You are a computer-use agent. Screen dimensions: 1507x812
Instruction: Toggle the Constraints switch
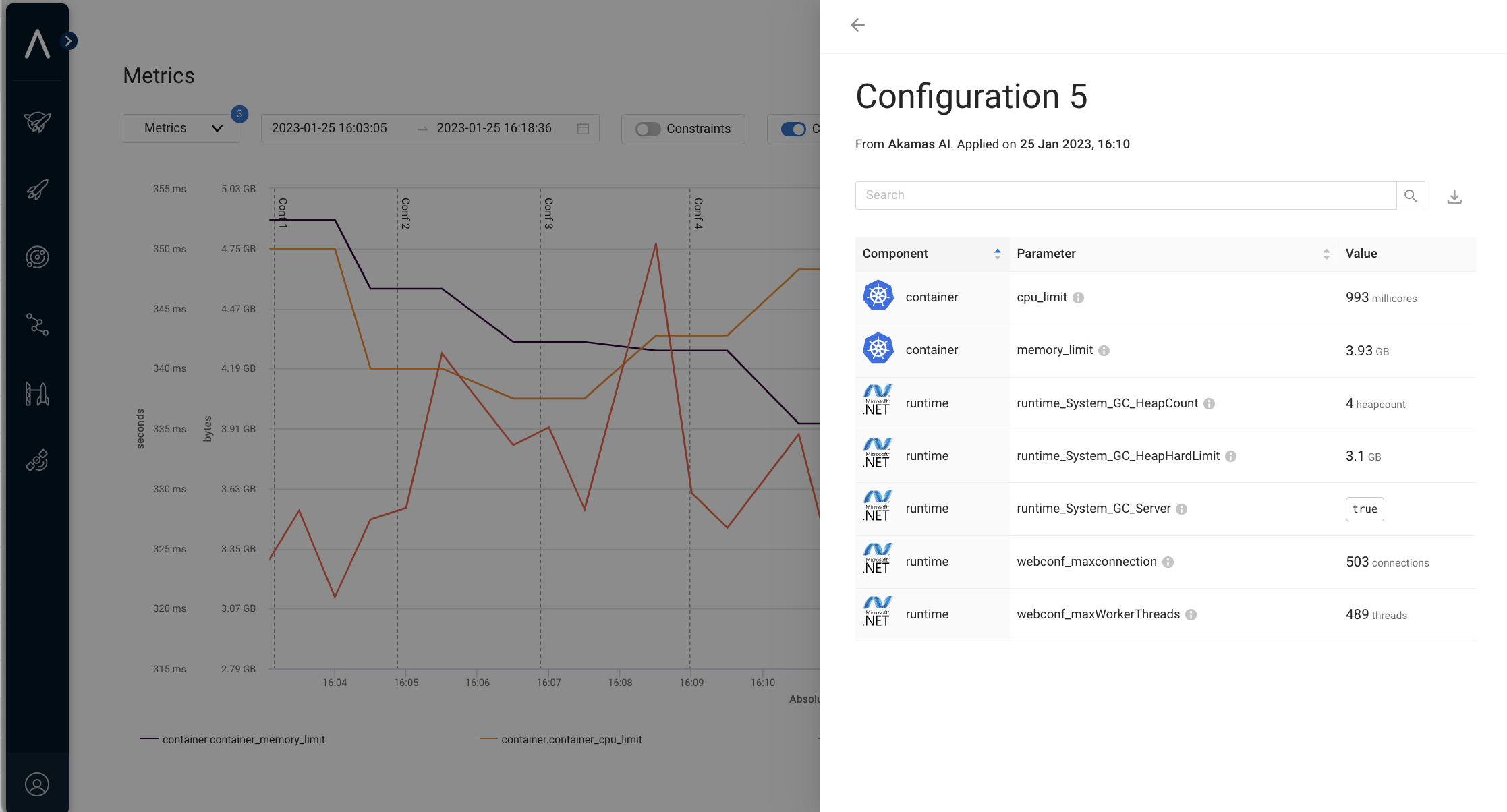pos(648,129)
